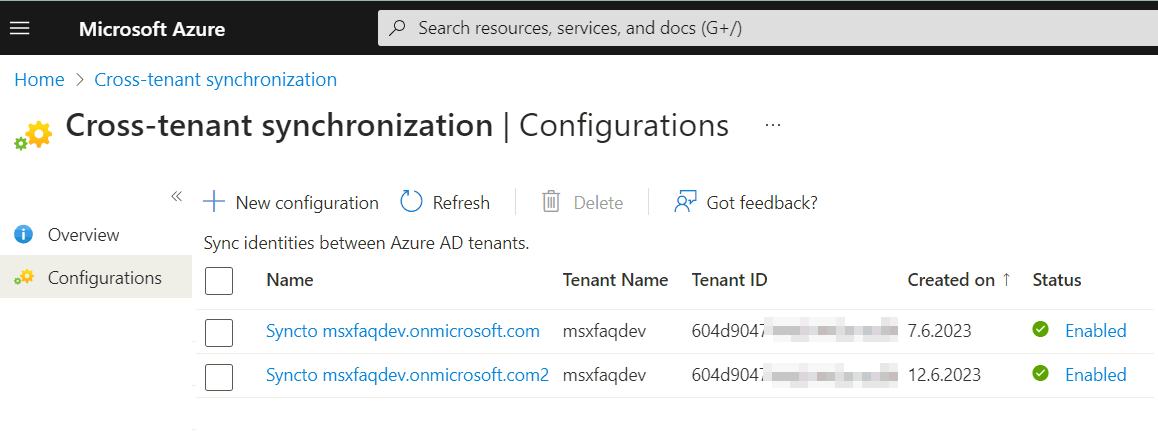Open the ellipsis more options menu
The width and height of the screenshot is (1158, 434).
773,125
